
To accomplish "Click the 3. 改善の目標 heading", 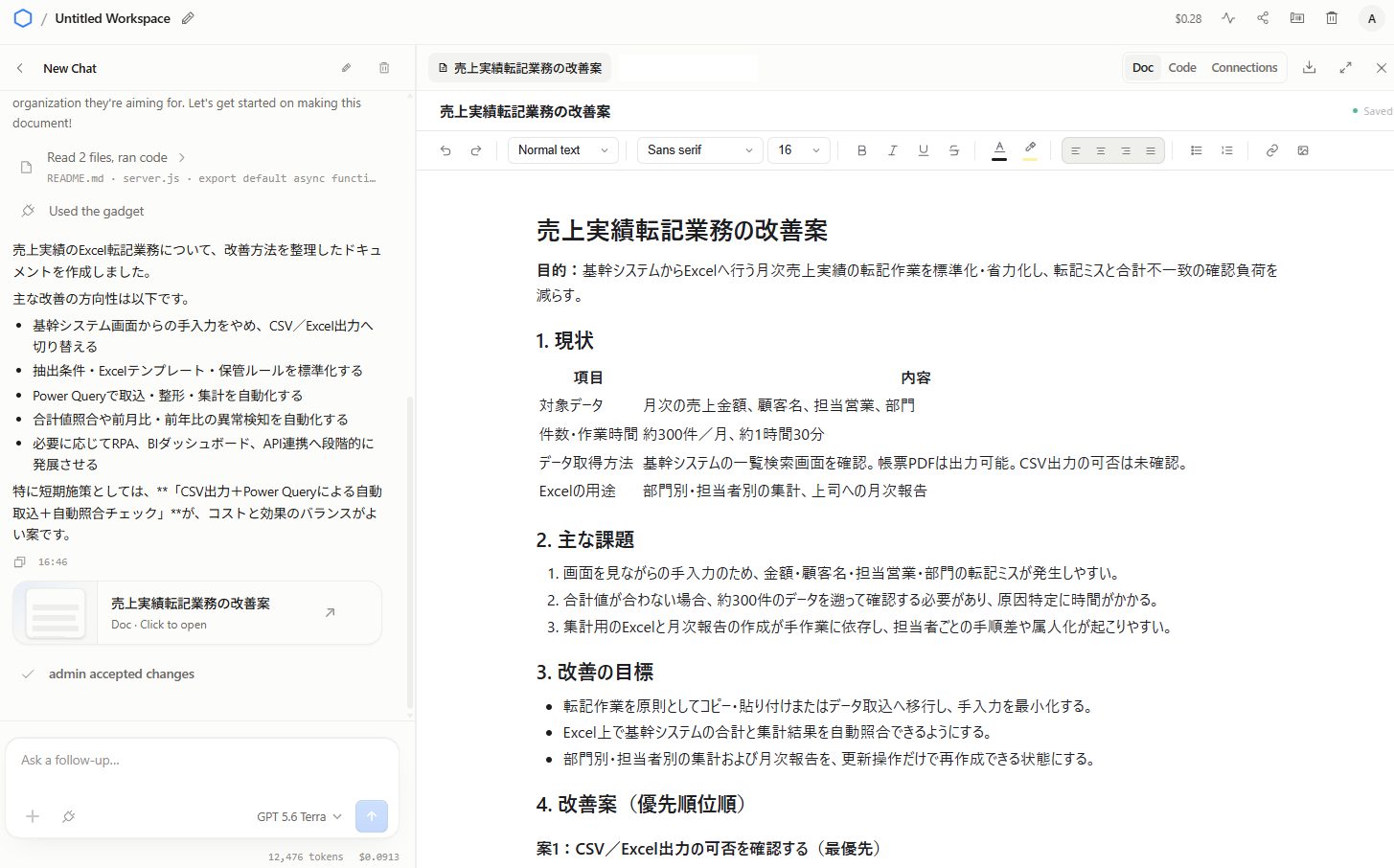I will (595, 673).
